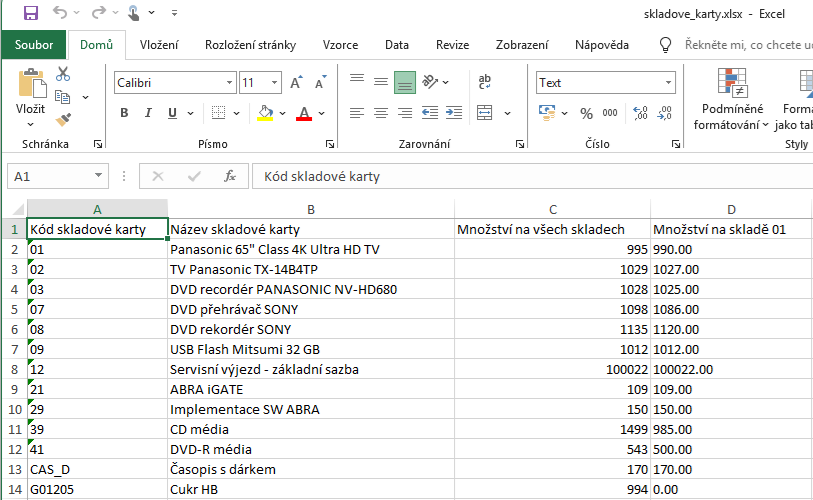Apply thousands separator 000 style
Screen dimensions: 813x500
coord(610,113)
